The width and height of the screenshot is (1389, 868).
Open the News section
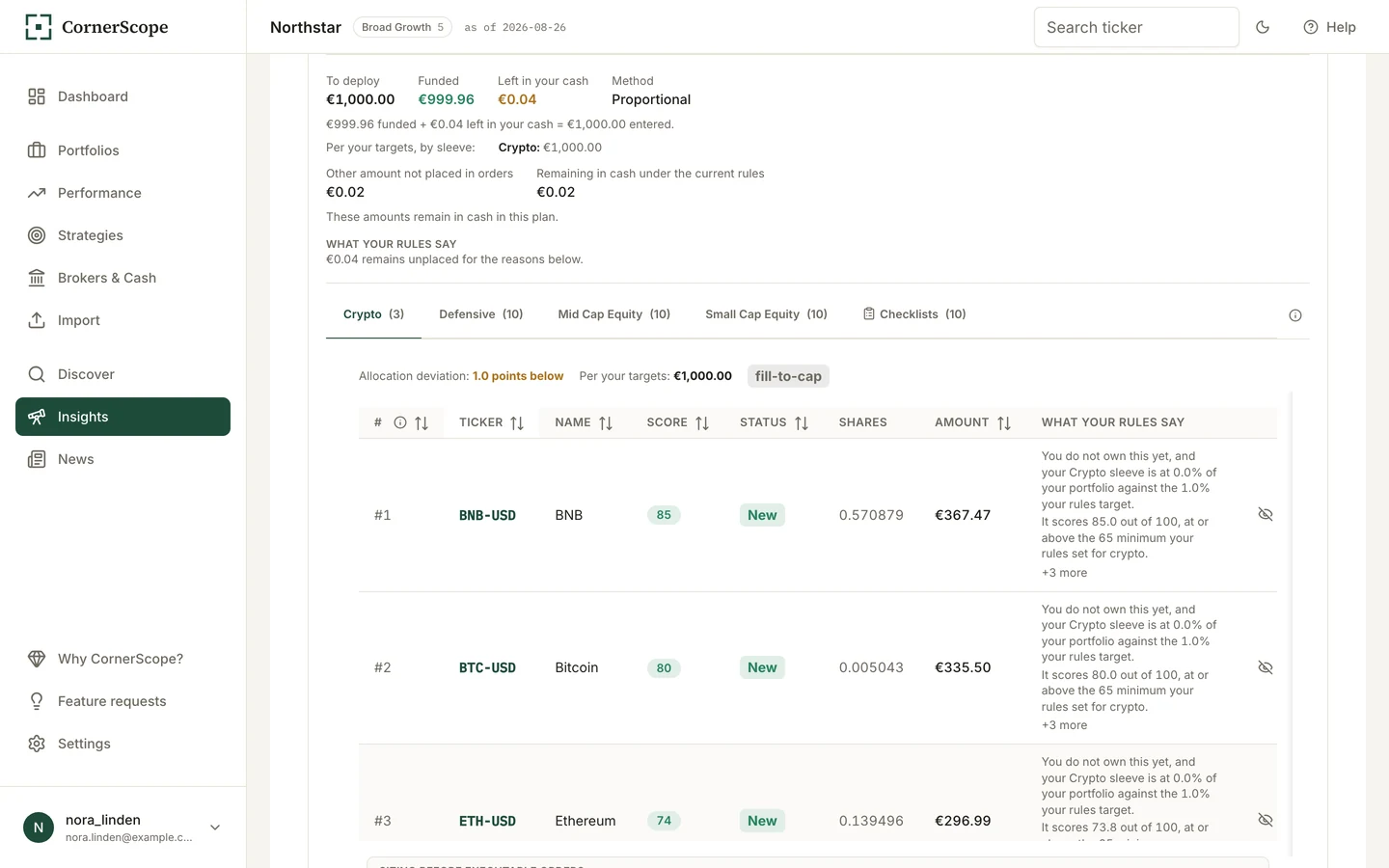[x=123, y=459]
